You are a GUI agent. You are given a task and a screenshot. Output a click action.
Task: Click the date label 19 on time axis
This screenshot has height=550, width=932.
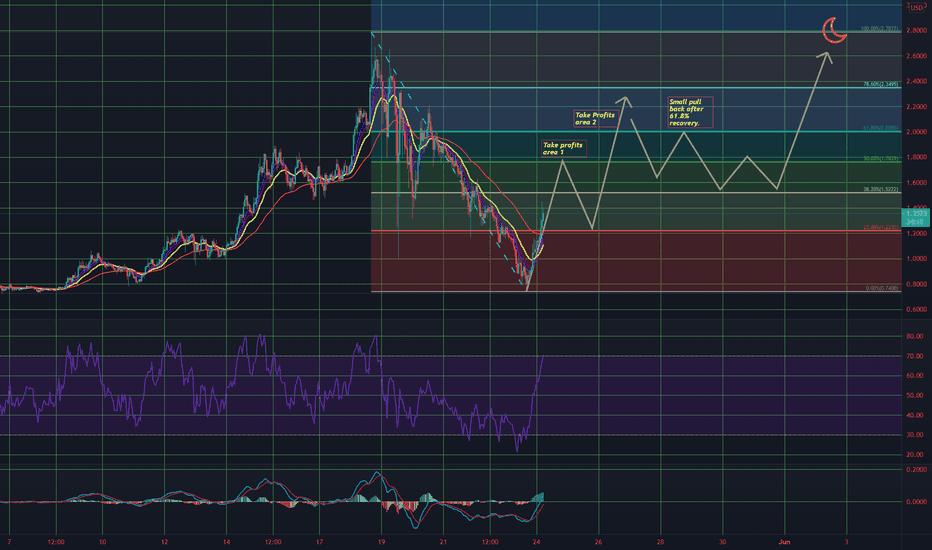(381, 542)
